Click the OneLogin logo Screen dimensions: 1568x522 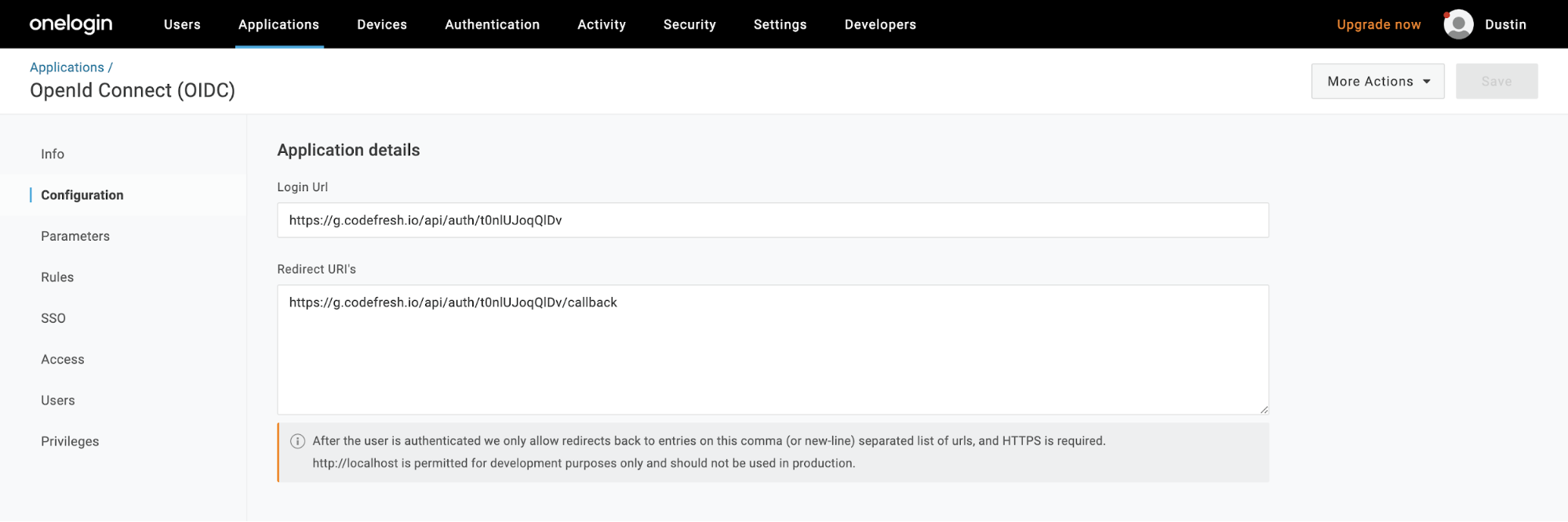pos(71,24)
